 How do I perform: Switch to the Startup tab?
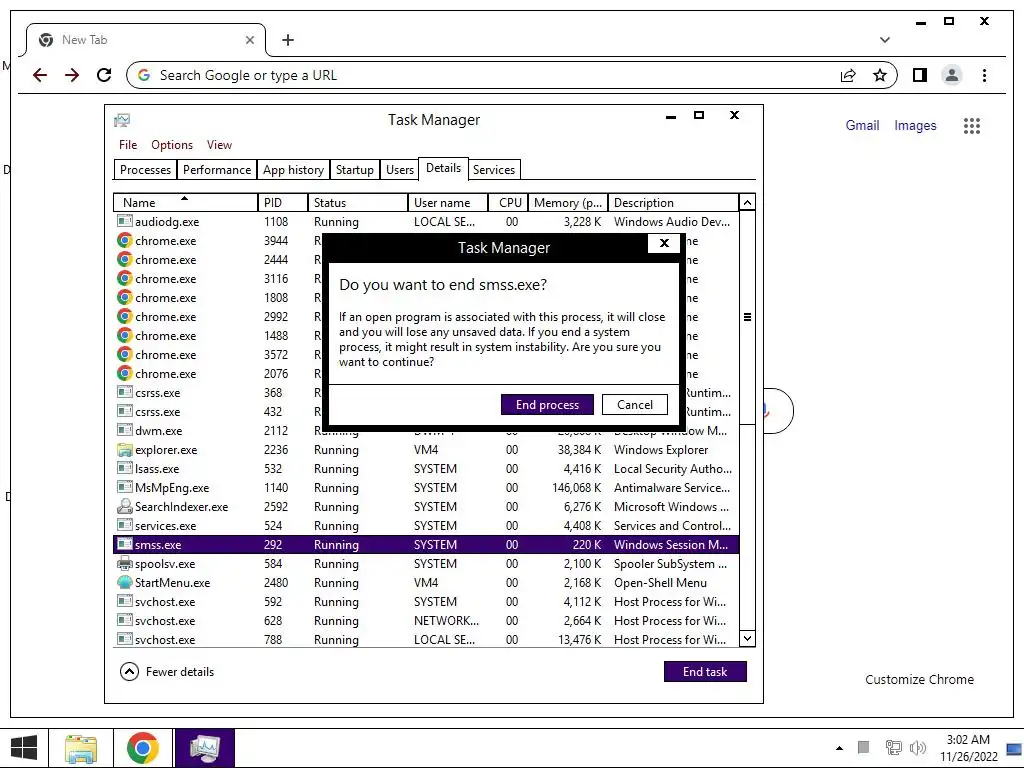pyautogui.click(x=355, y=170)
